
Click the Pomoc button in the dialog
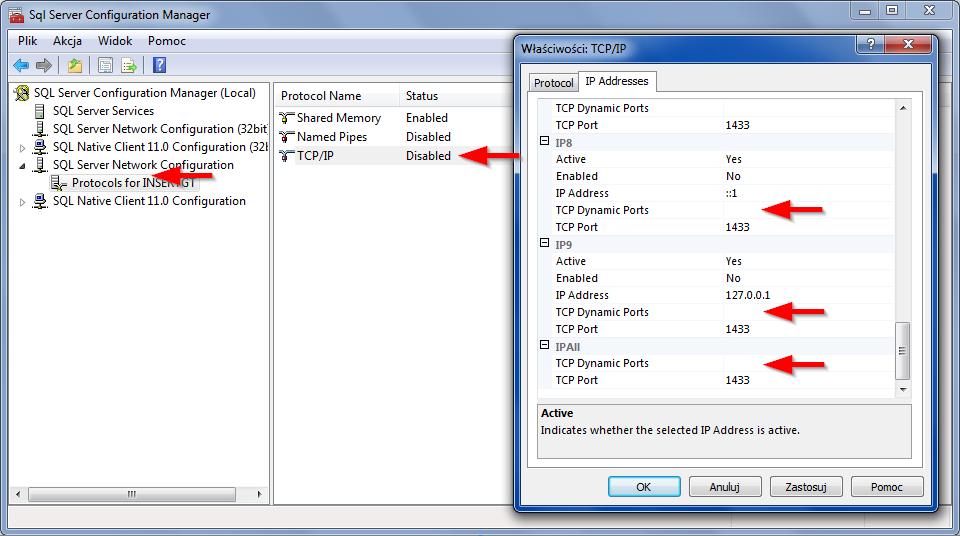coord(887,487)
